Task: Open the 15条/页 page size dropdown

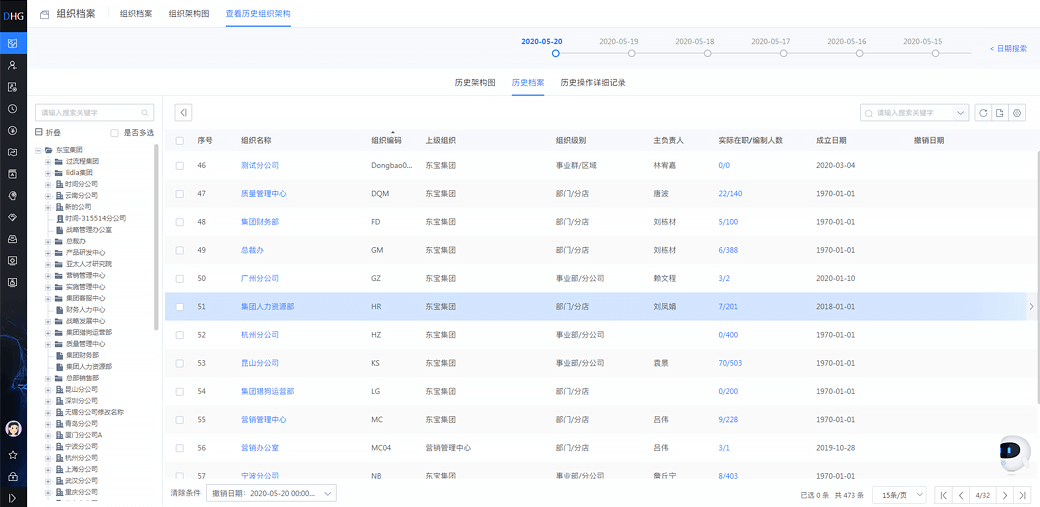Action: tap(899, 495)
